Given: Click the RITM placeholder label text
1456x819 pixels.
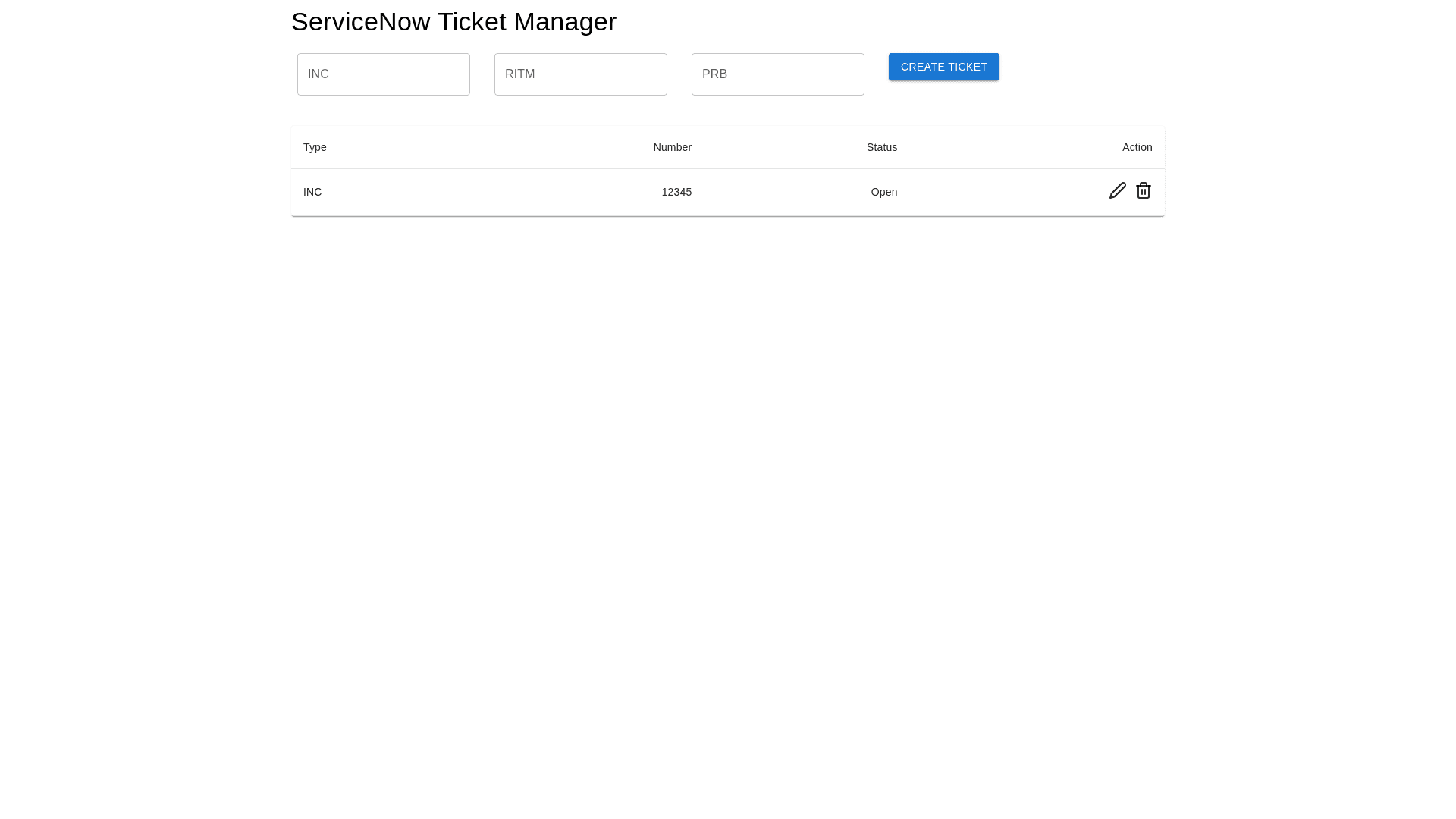Looking at the screenshot, I should pos(519,74).
